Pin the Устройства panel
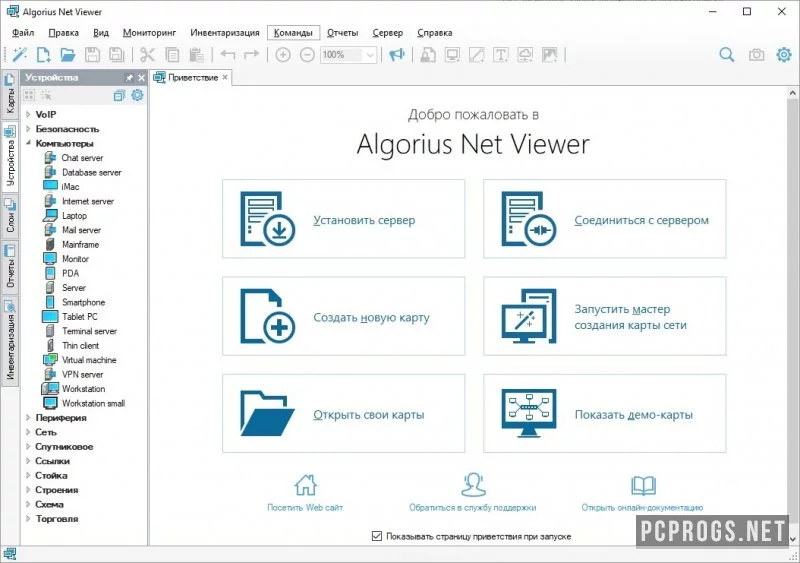 tap(129, 78)
